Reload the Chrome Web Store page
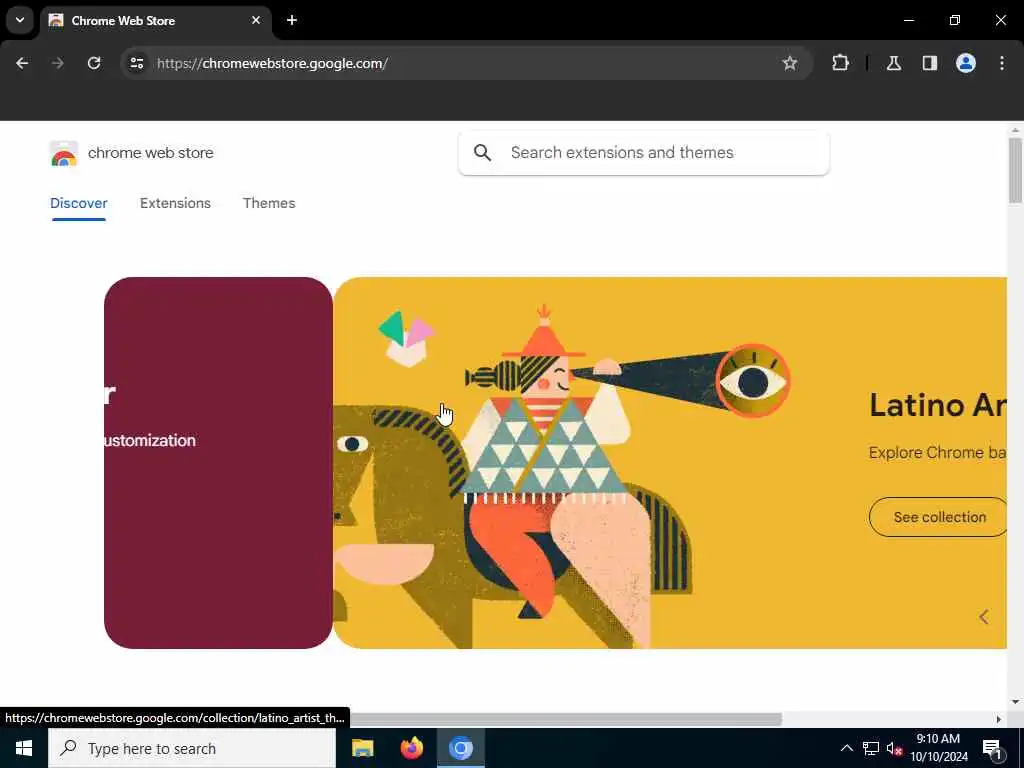The height and width of the screenshot is (768, 1024). (x=94, y=63)
